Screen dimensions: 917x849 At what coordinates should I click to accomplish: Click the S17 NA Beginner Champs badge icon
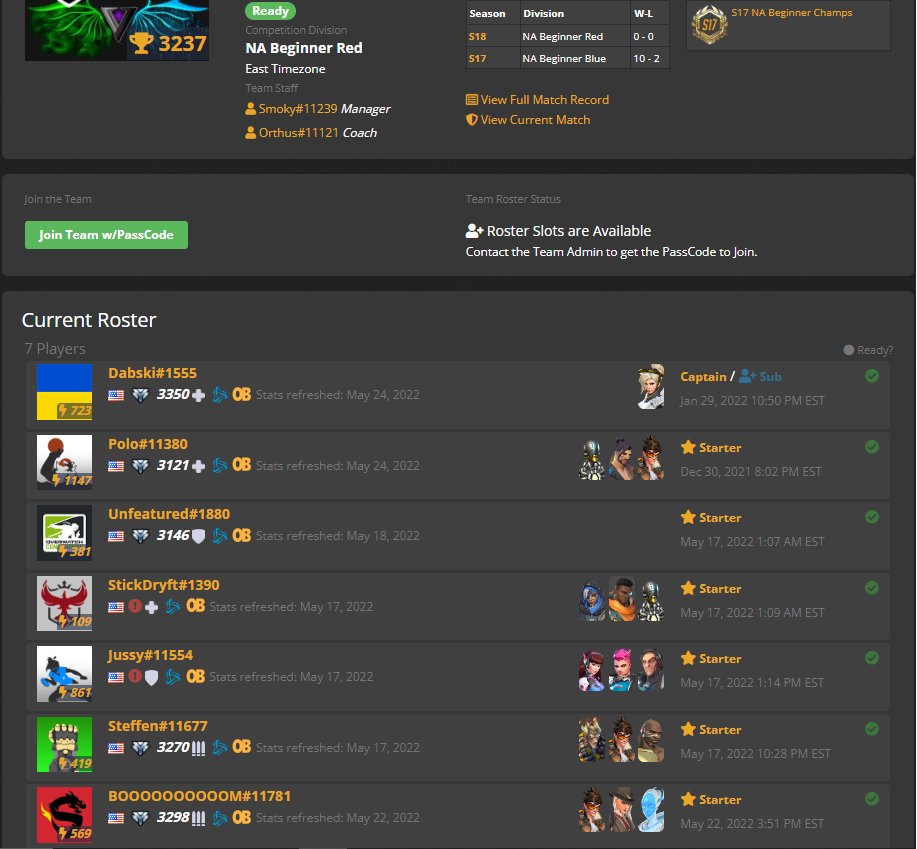tap(709, 25)
